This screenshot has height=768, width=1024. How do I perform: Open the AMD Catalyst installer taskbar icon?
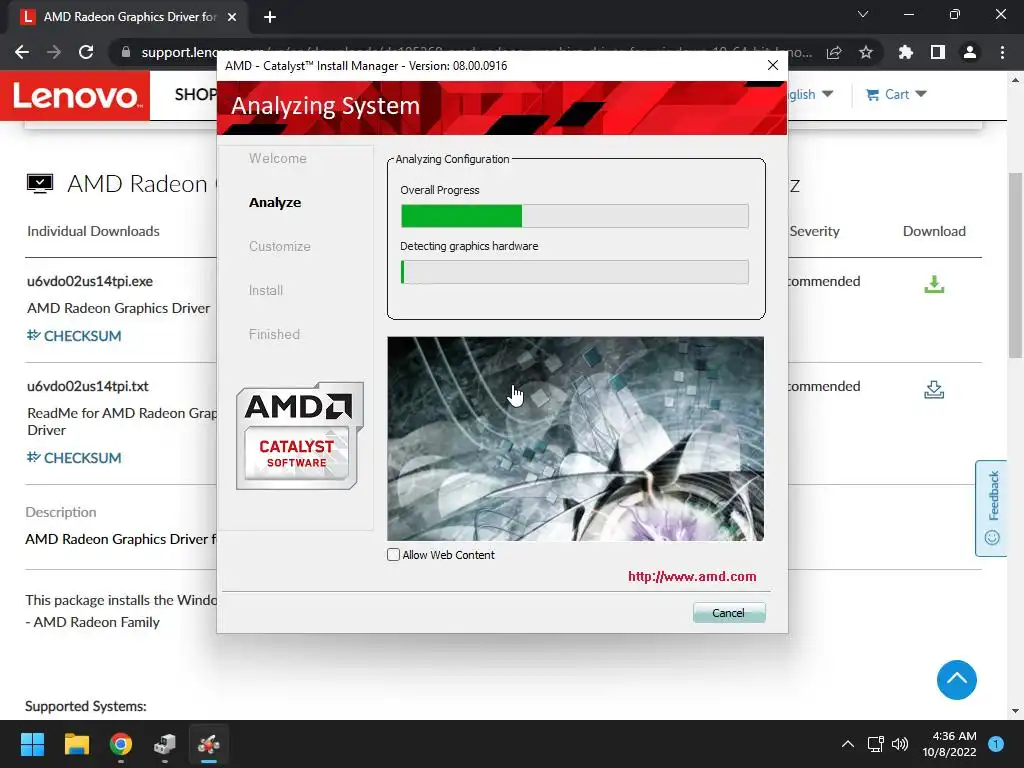coord(209,744)
